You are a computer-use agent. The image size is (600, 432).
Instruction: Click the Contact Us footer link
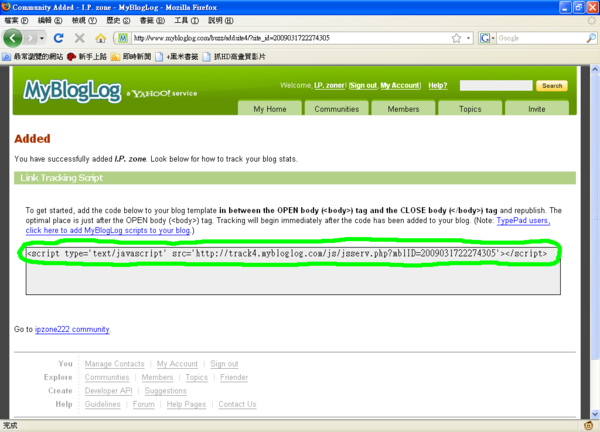click(x=237, y=404)
